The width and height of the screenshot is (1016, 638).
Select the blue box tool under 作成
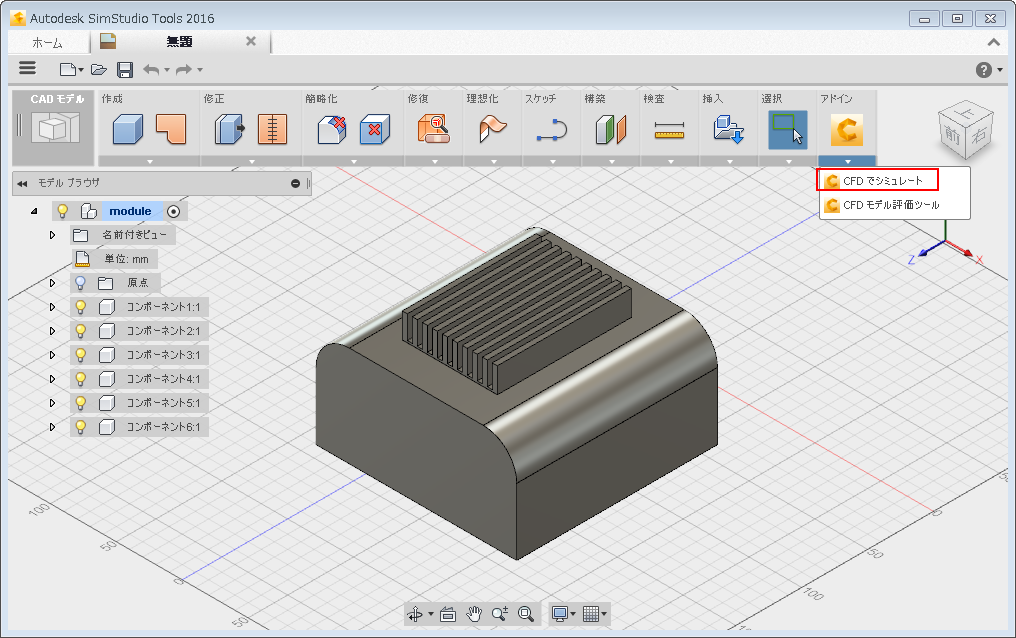(x=128, y=129)
